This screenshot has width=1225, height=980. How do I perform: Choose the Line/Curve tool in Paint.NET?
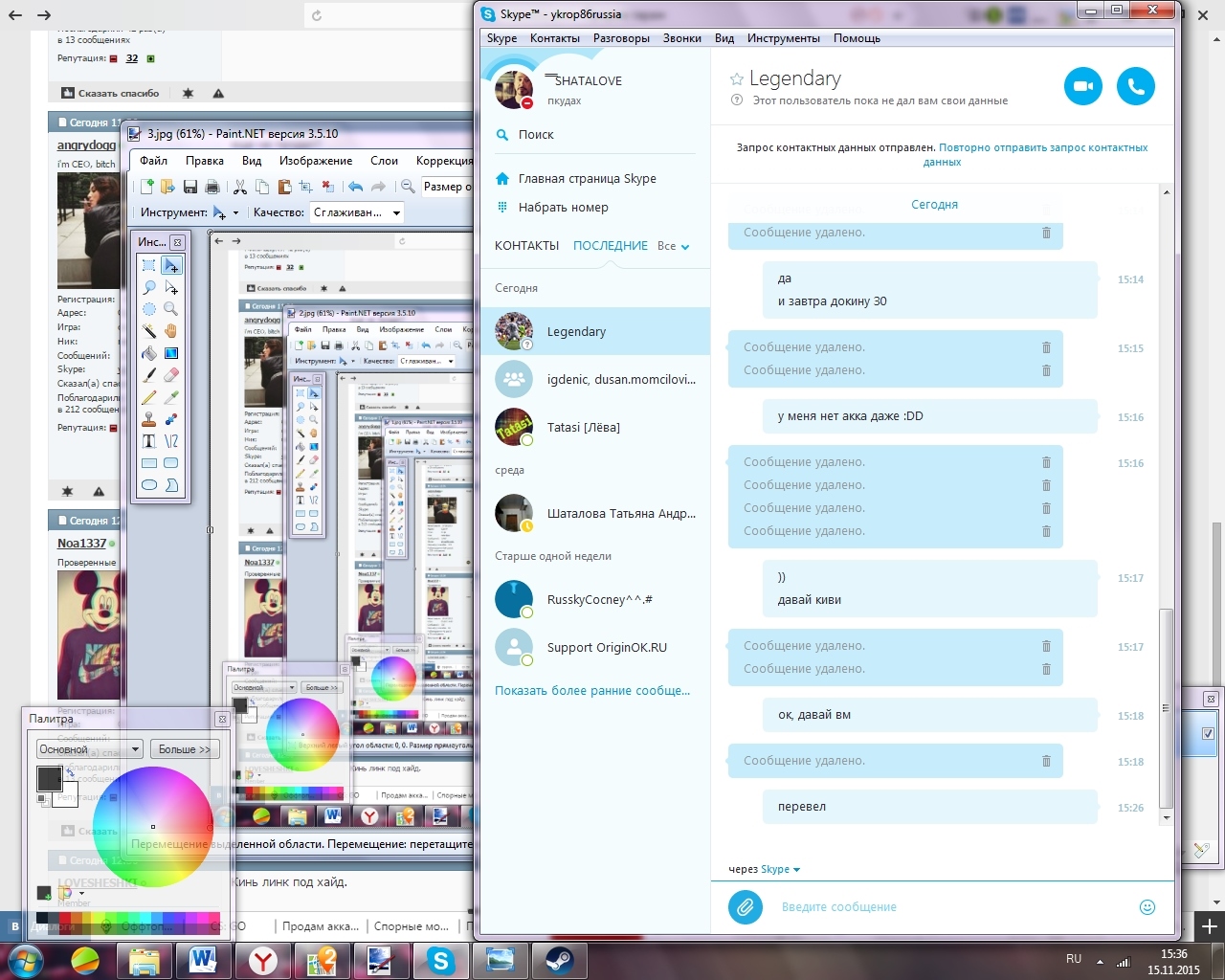tap(170, 441)
